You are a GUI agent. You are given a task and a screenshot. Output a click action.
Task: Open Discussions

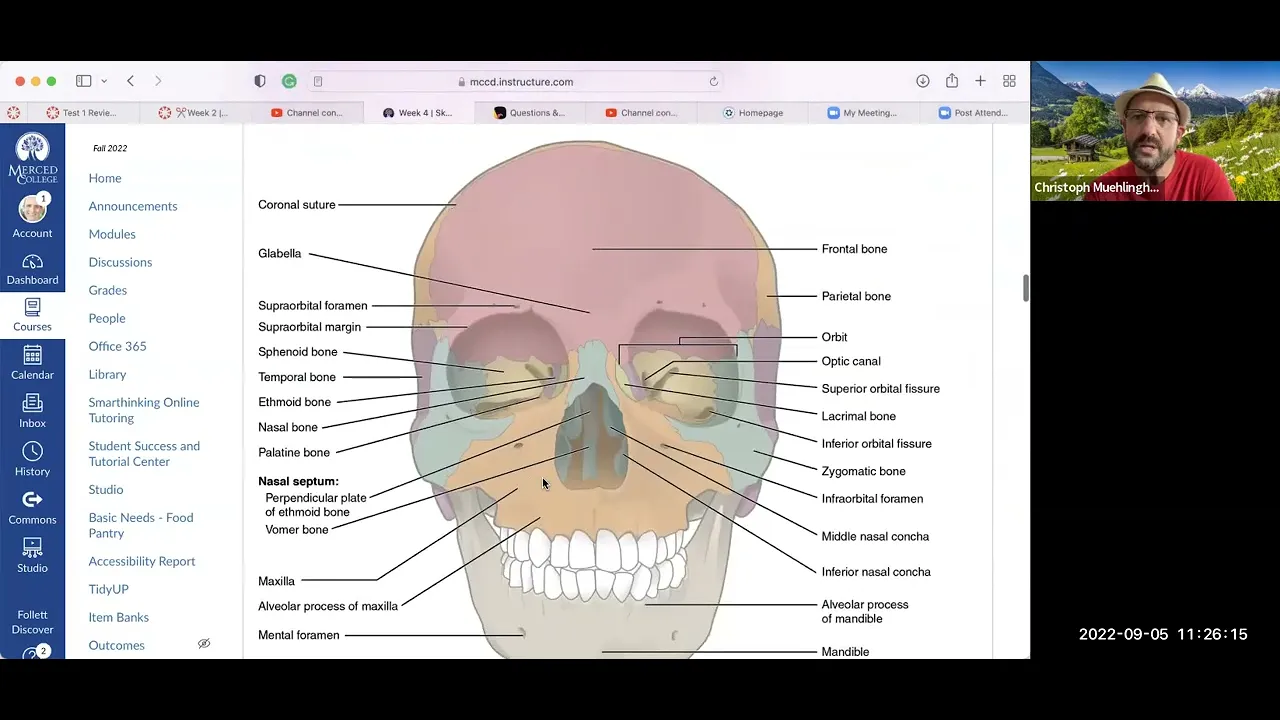coord(120,262)
